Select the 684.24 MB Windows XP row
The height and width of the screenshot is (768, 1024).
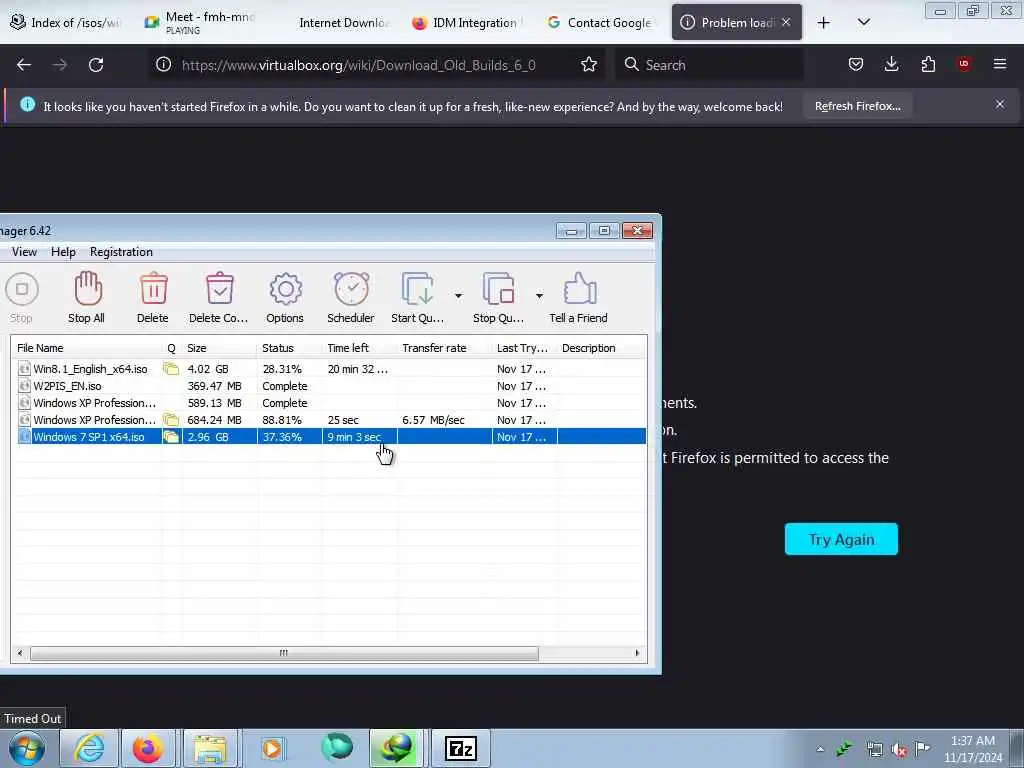point(331,420)
